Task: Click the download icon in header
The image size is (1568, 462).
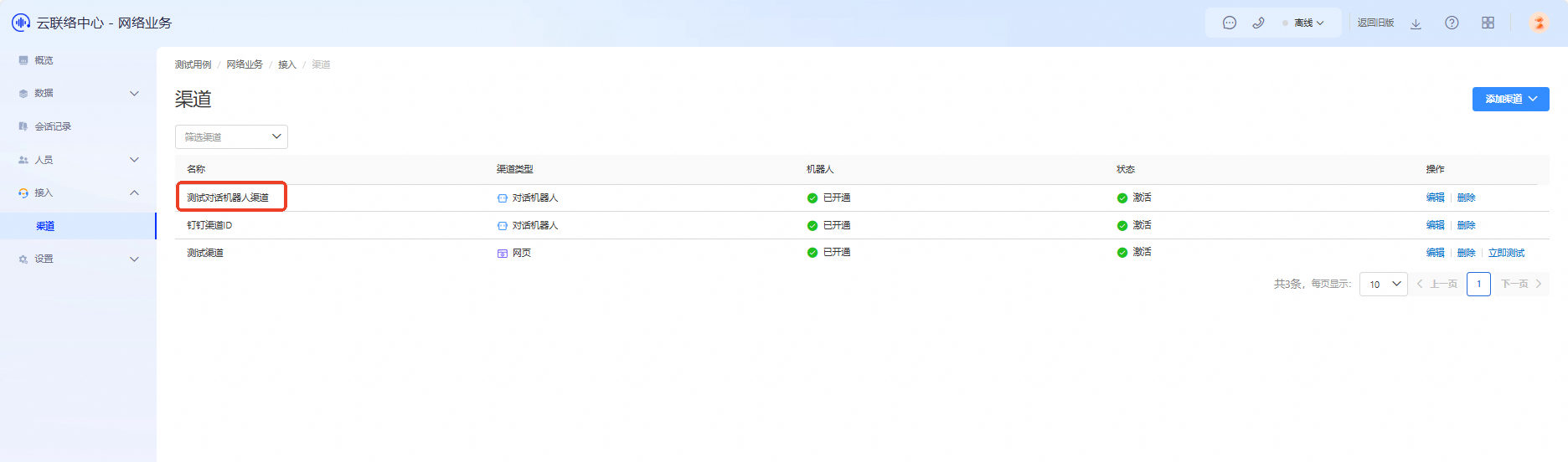Action: [1416, 23]
